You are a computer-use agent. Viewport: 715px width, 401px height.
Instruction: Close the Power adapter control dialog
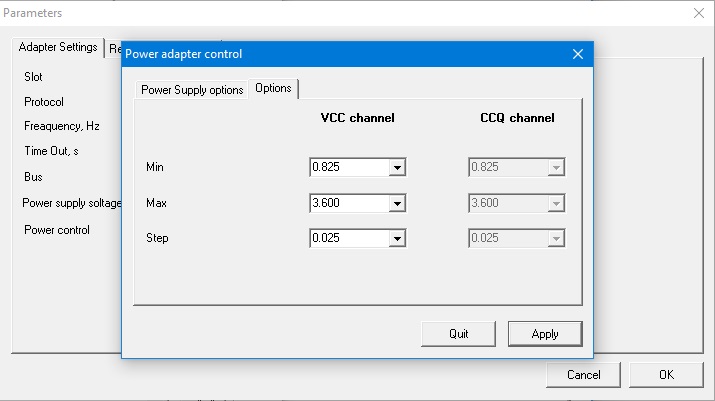tap(577, 54)
